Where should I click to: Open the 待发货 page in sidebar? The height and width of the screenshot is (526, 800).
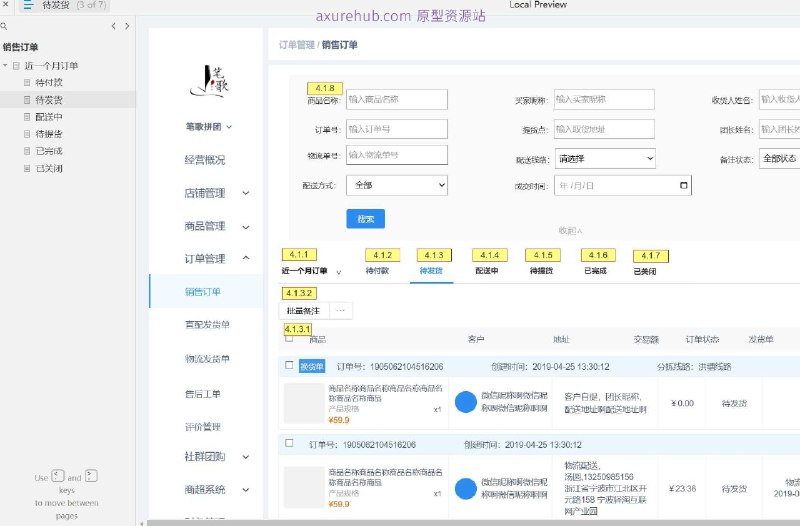click(x=49, y=100)
